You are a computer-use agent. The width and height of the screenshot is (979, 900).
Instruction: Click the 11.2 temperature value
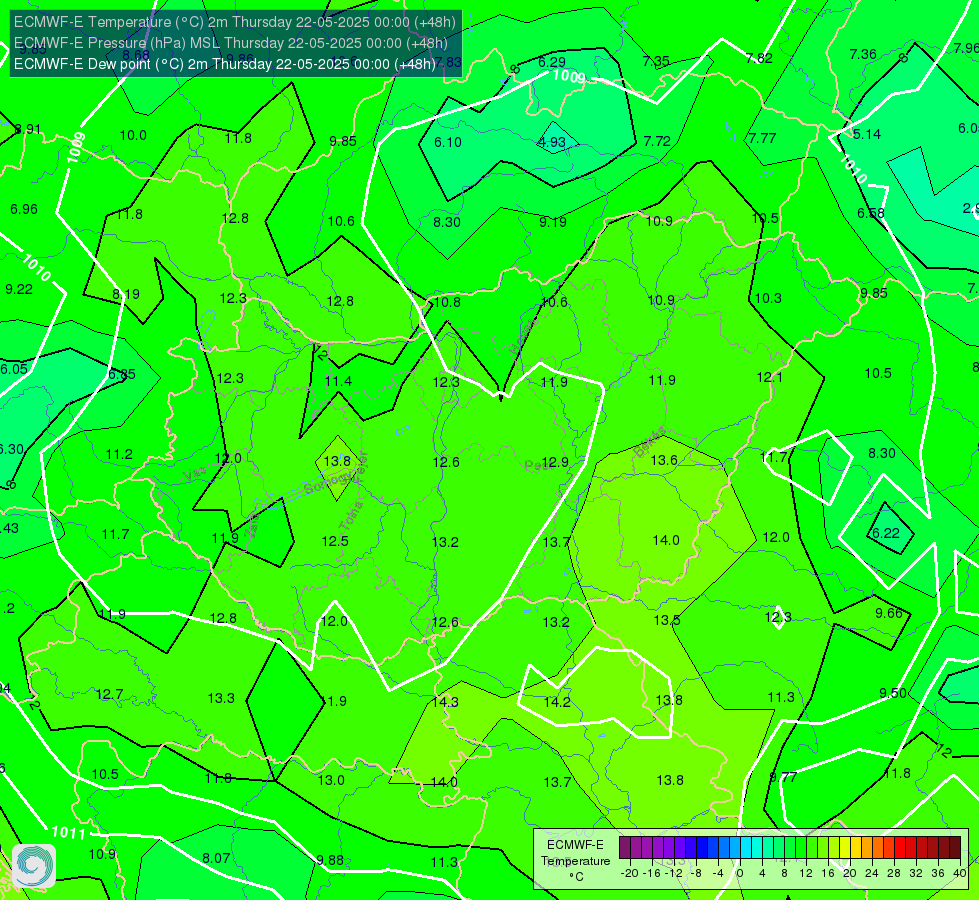click(119, 454)
